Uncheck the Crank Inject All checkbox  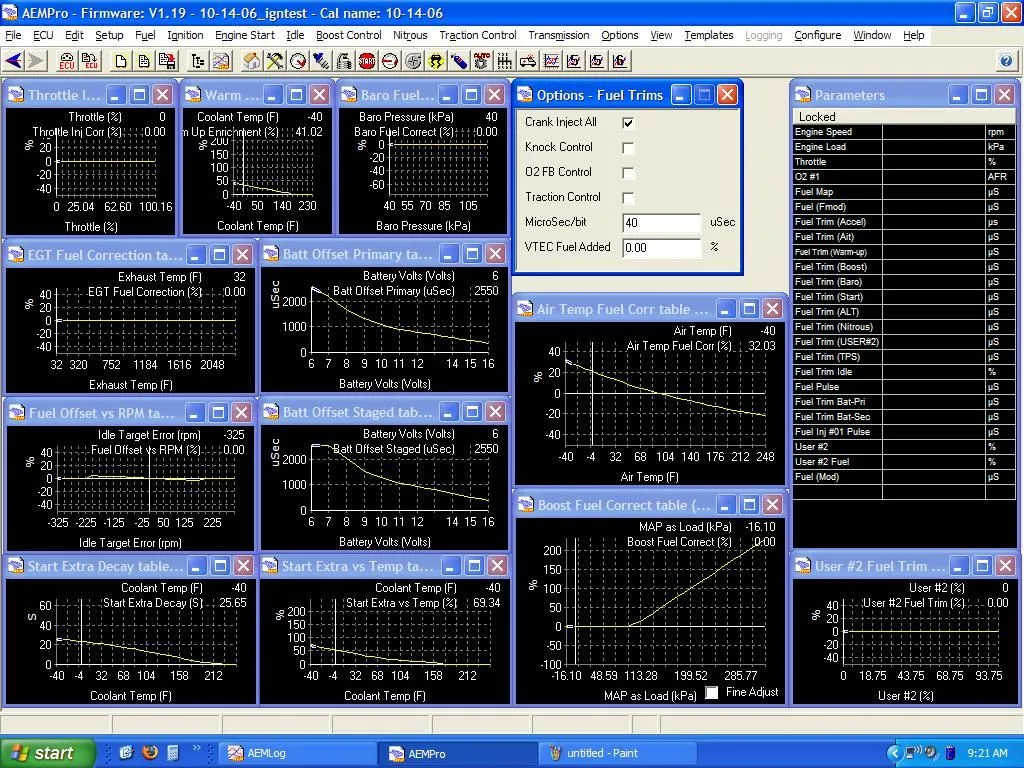click(x=628, y=123)
